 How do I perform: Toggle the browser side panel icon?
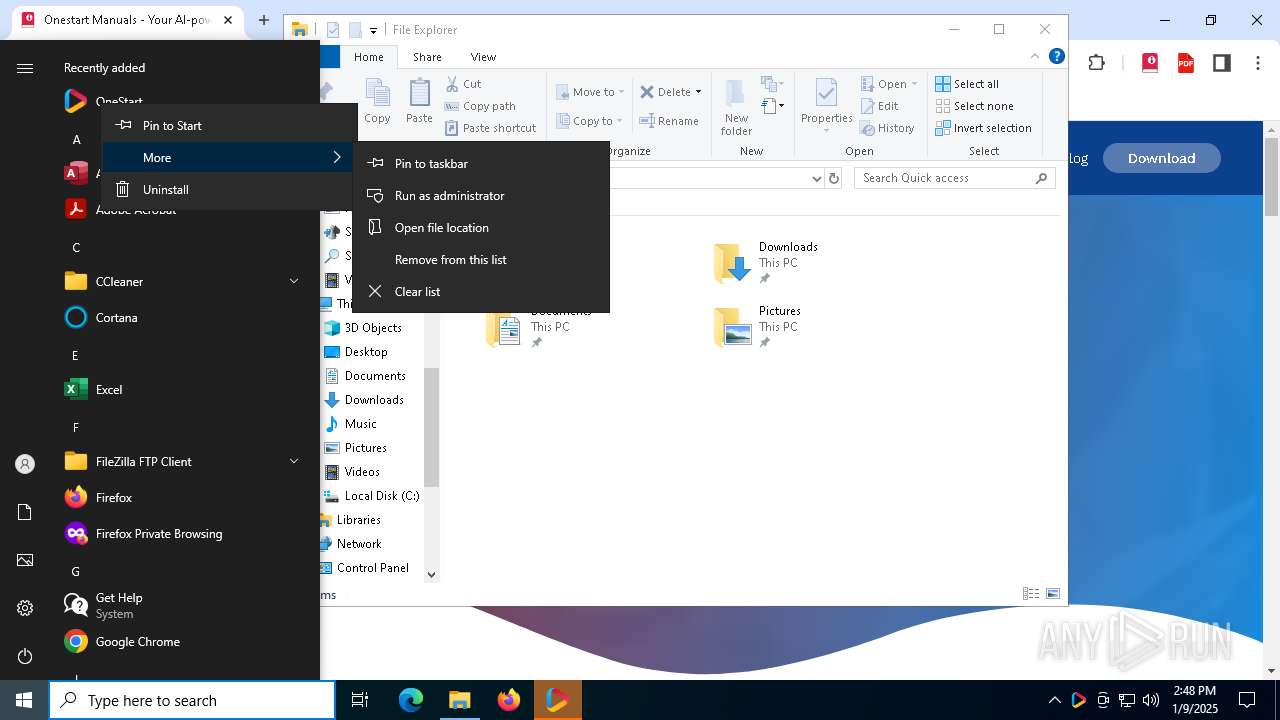click(1221, 63)
